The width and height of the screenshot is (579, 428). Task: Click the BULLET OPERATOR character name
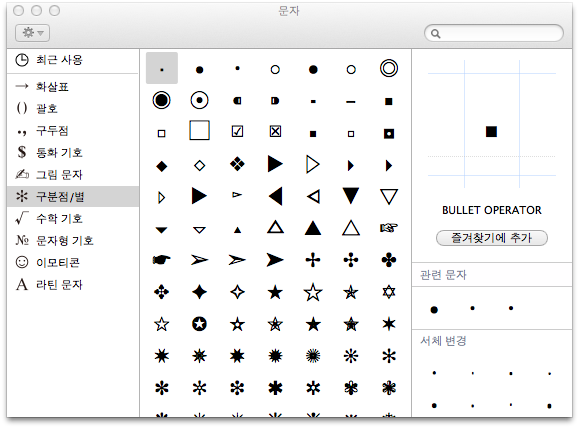tap(491, 210)
